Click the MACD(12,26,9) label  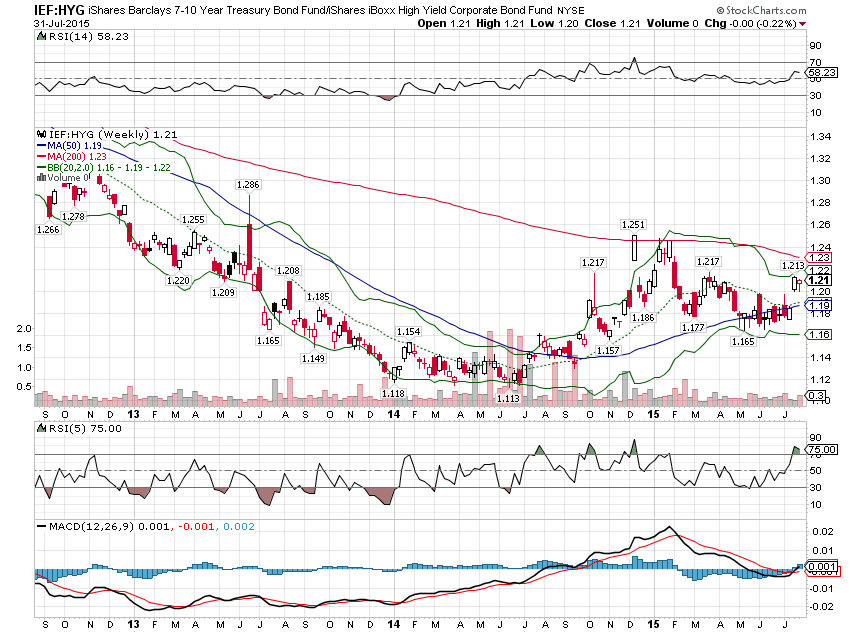click(92, 526)
